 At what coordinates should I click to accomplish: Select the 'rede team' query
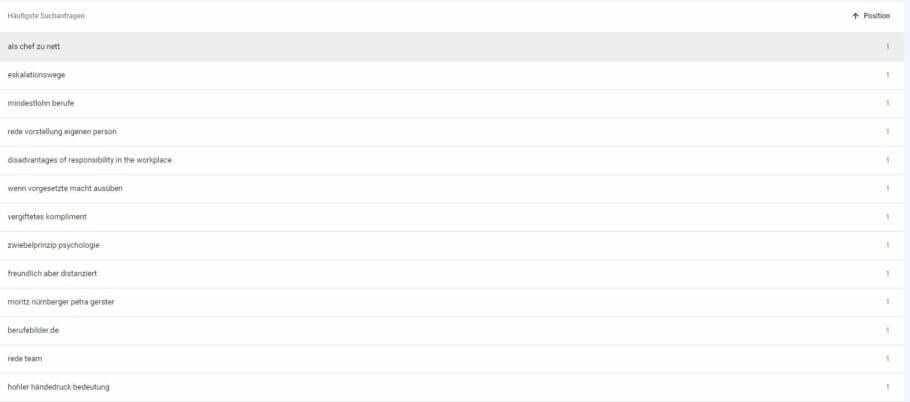coord(24,358)
